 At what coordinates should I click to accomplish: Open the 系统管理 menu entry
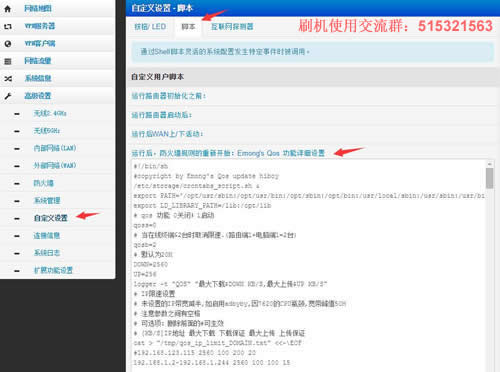tap(47, 201)
